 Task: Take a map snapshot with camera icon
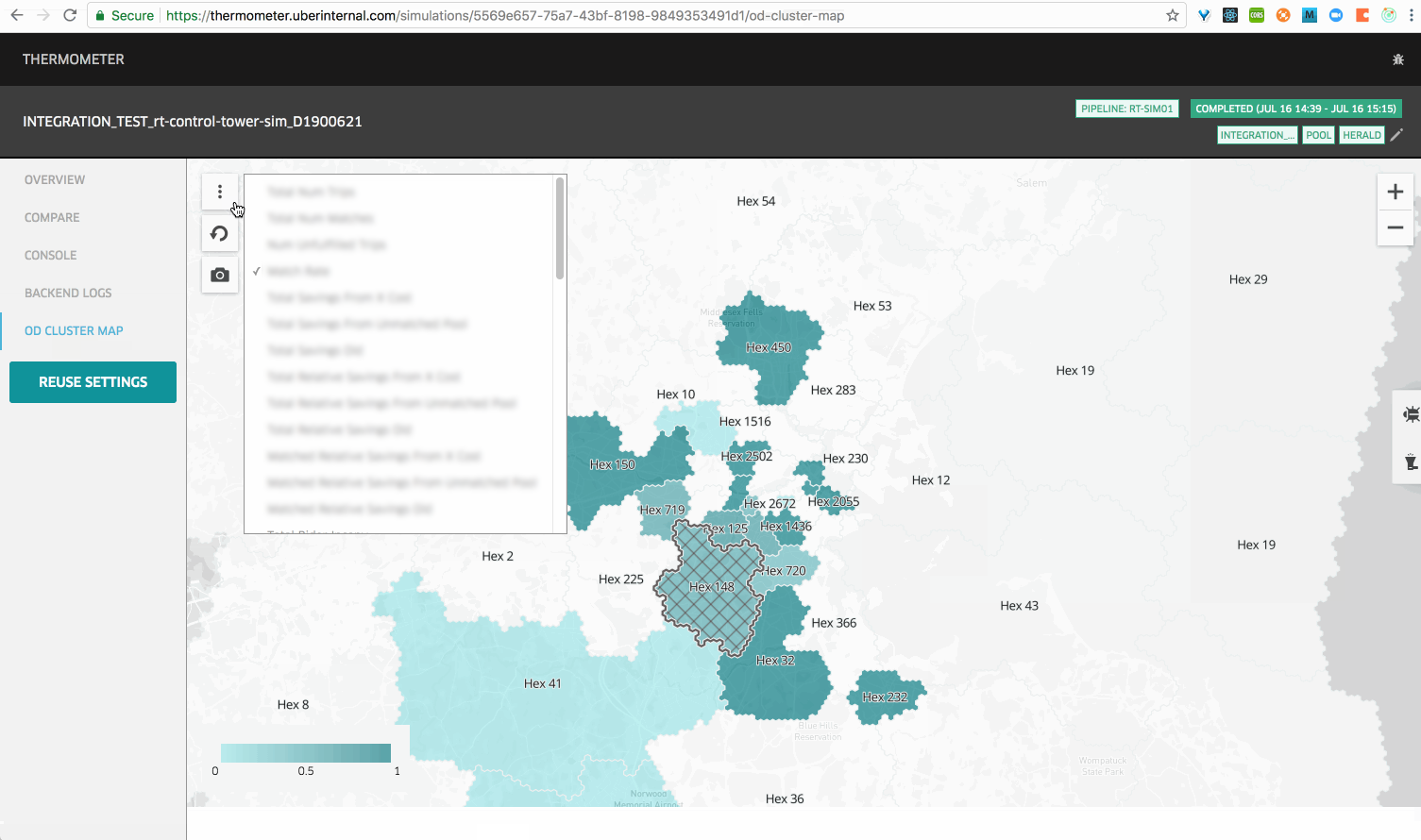pos(220,276)
